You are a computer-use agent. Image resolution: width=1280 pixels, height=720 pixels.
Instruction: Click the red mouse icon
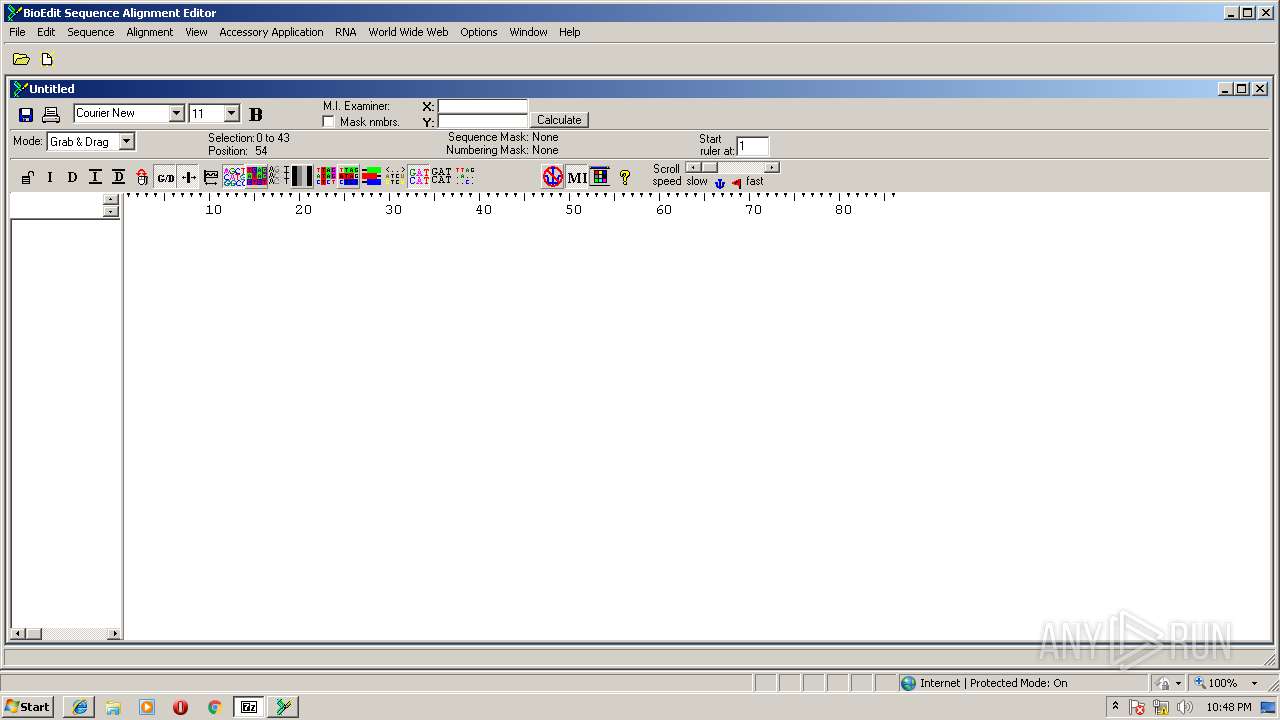tap(142, 177)
